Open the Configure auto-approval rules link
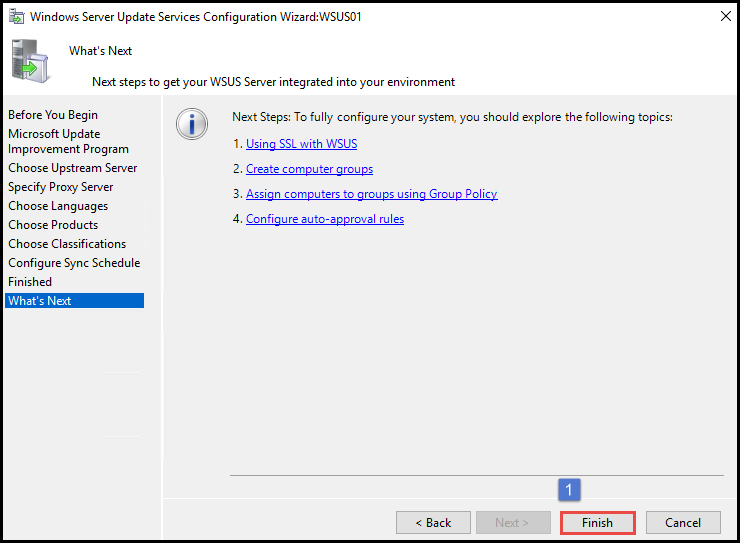The width and height of the screenshot is (740, 543). [324, 219]
